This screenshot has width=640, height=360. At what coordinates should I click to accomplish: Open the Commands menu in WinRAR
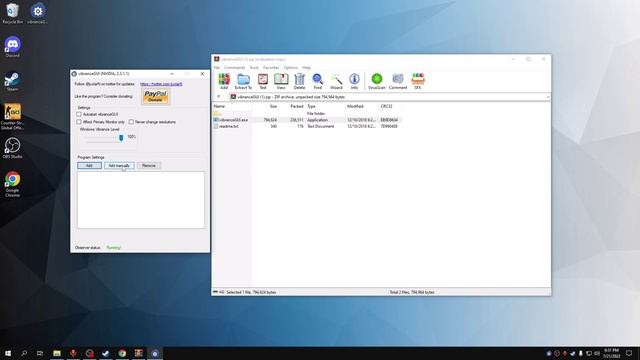pos(234,67)
